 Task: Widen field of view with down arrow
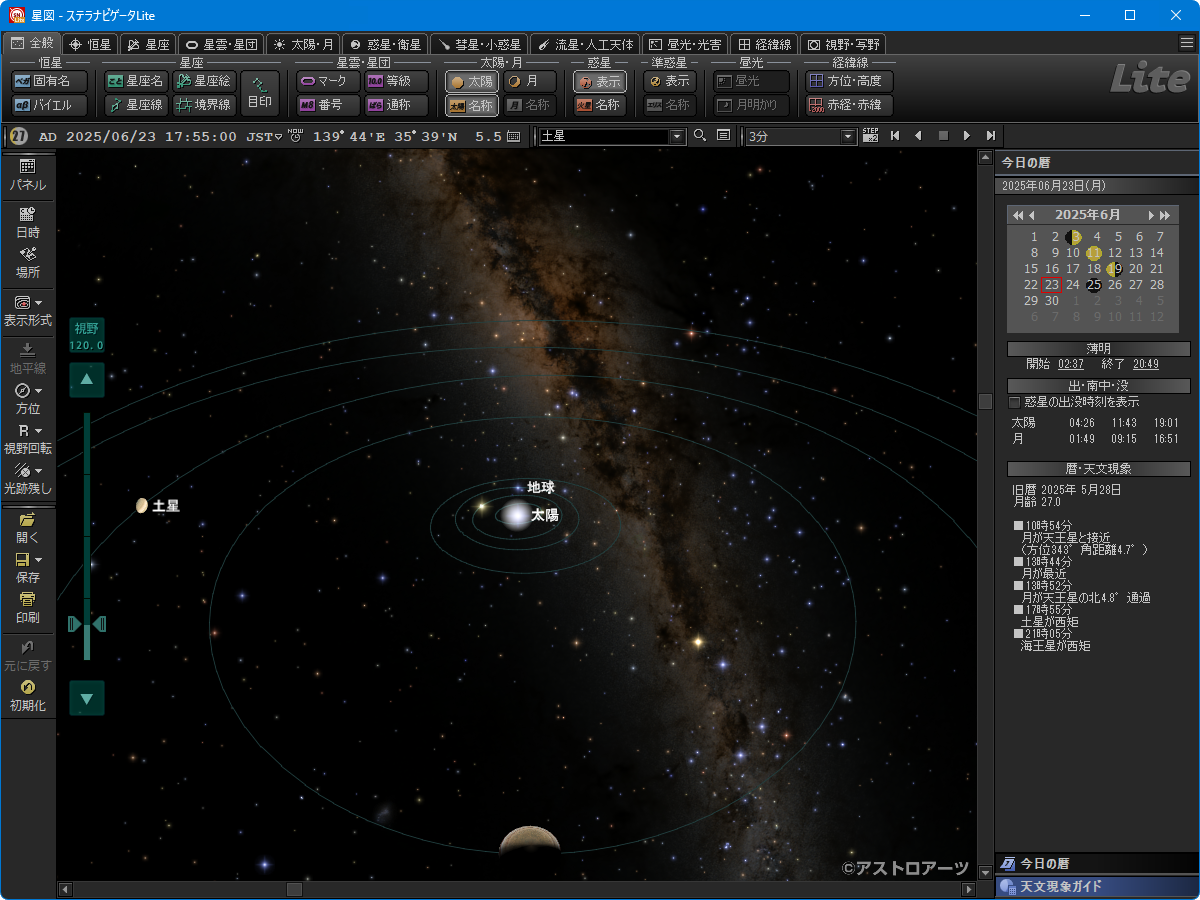click(87, 698)
